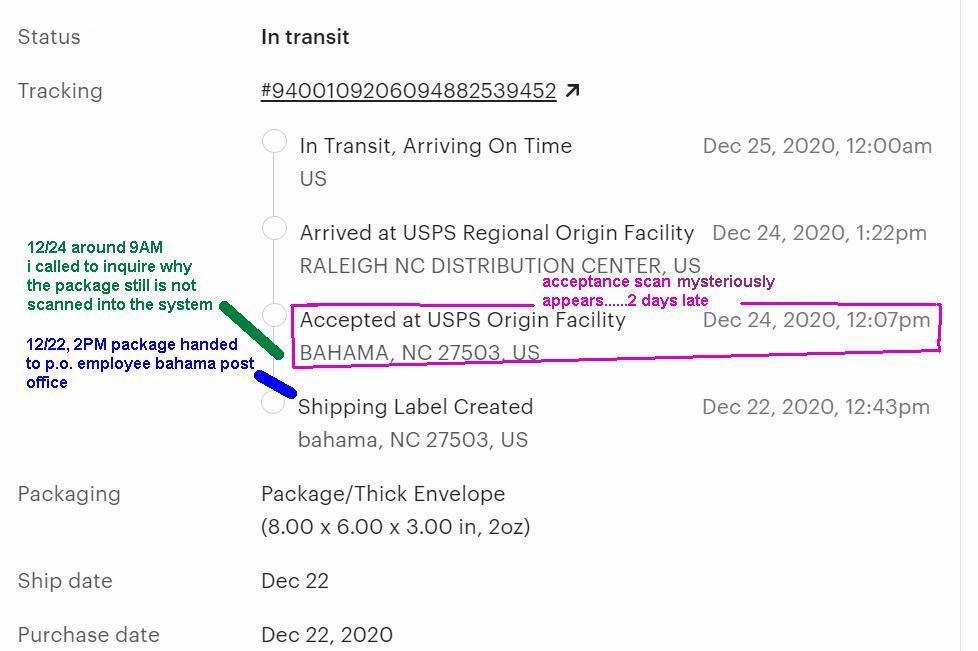The height and width of the screenshot is (651, 978).
Task: Click the green 12/24 phone inquiry annotation
Action: pos(119,276)
